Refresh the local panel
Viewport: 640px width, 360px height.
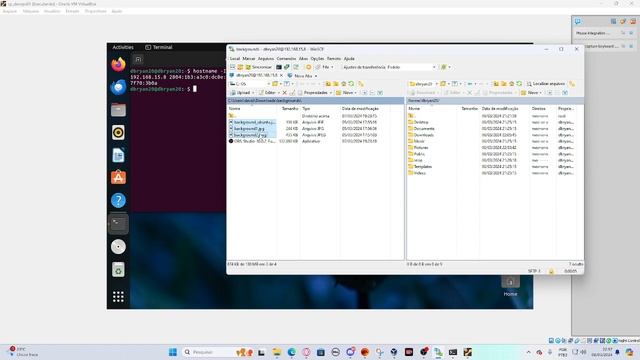coord(351,84)
